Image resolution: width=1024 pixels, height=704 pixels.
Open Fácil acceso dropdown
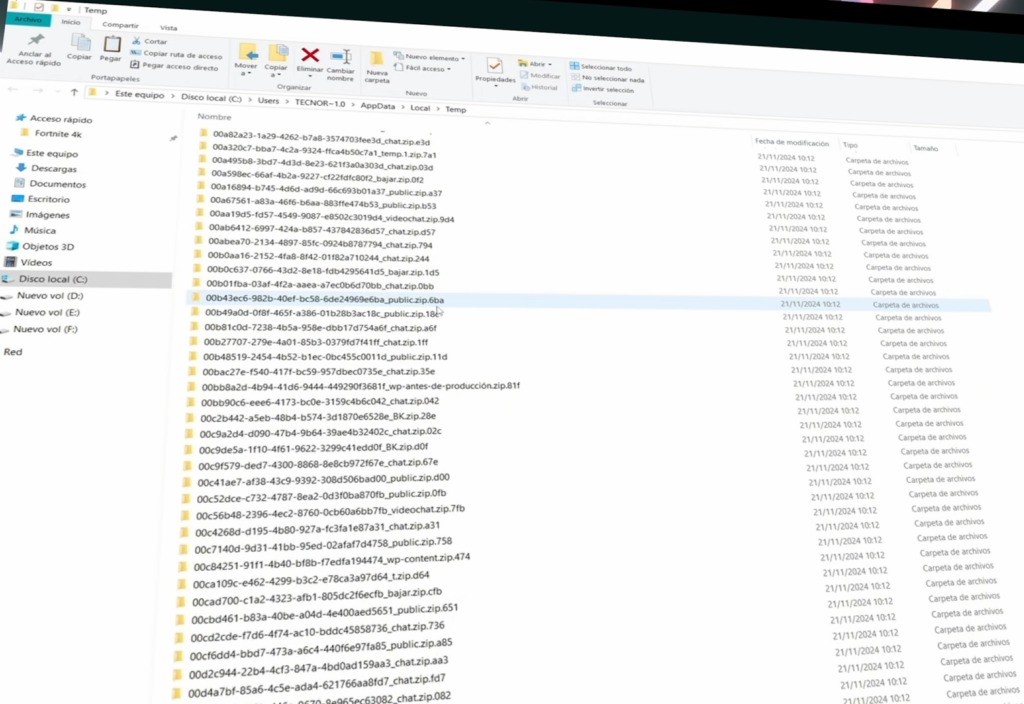coord(423,68)
